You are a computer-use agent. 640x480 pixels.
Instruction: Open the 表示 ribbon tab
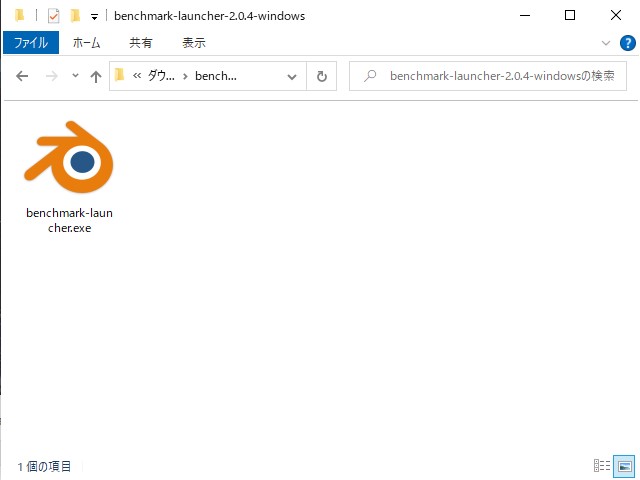coord(193,42)
